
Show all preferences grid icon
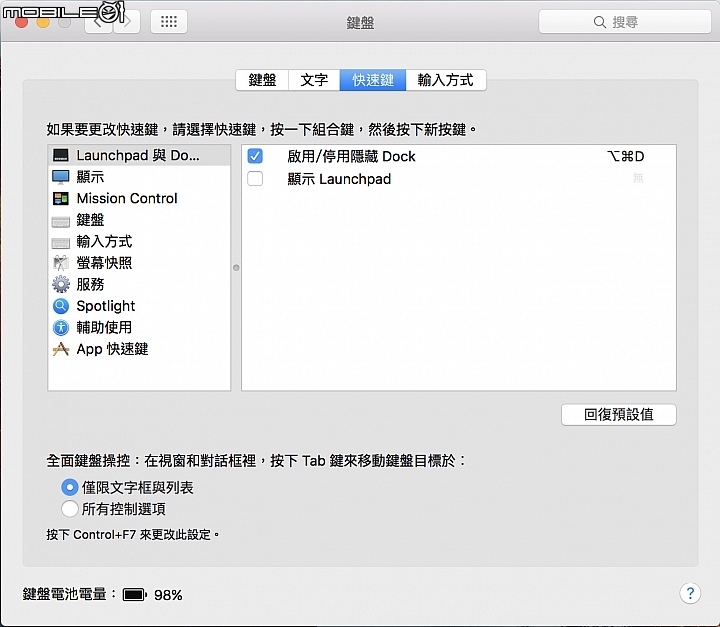point(169,22)
